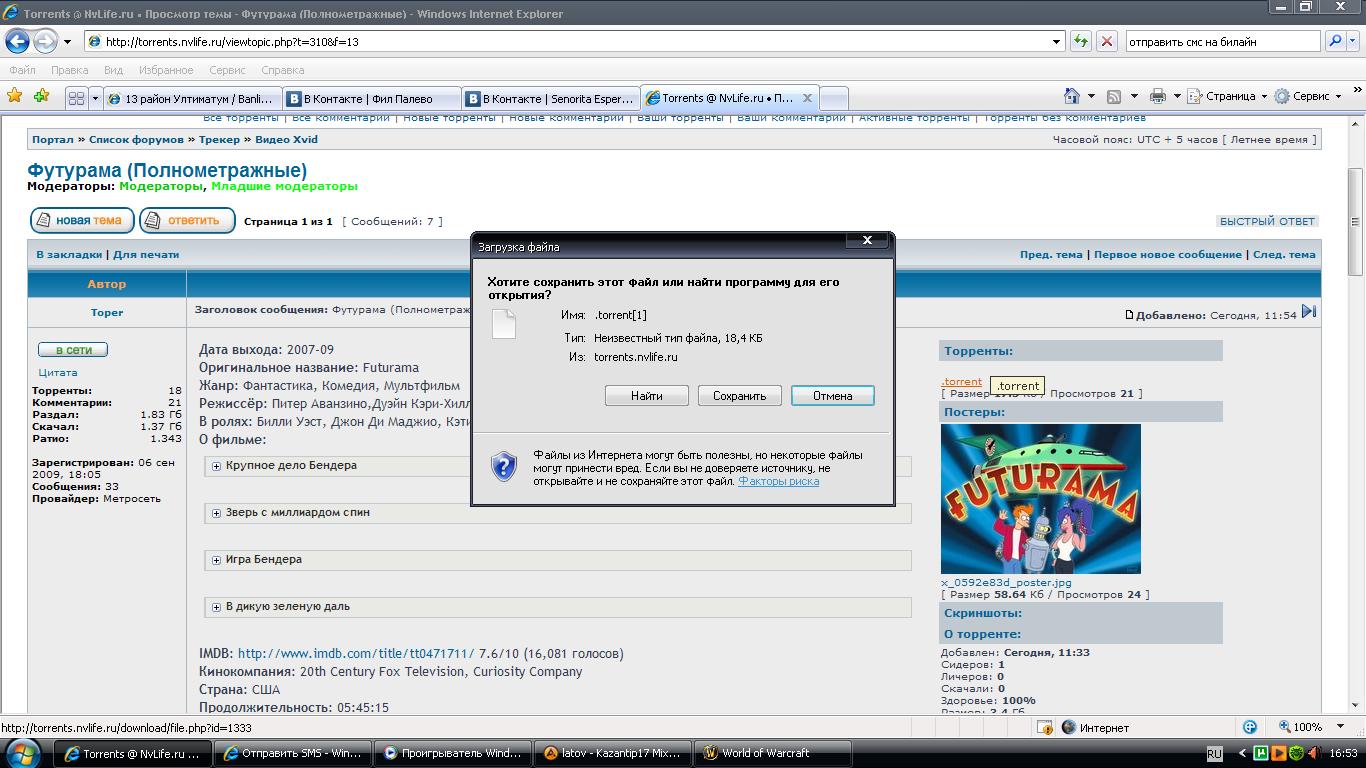Click the Найти button in download dialog
The width and height of the screenshot is (1366, 768).
point(647,396)
